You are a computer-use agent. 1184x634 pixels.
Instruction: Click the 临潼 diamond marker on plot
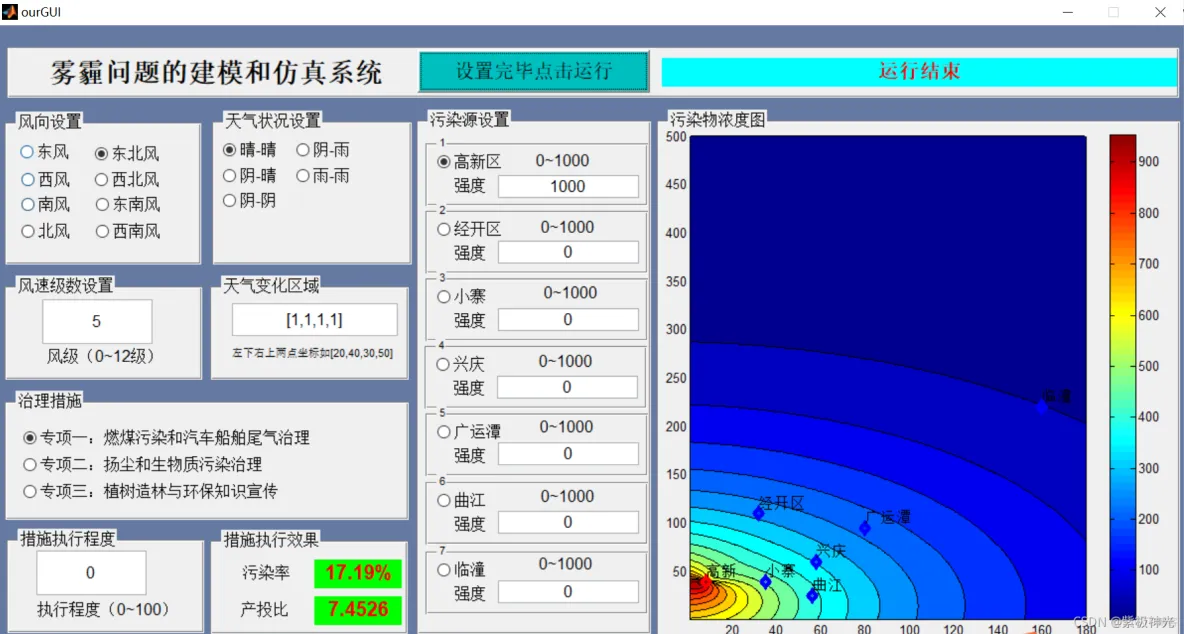(x=1042, y=406)
